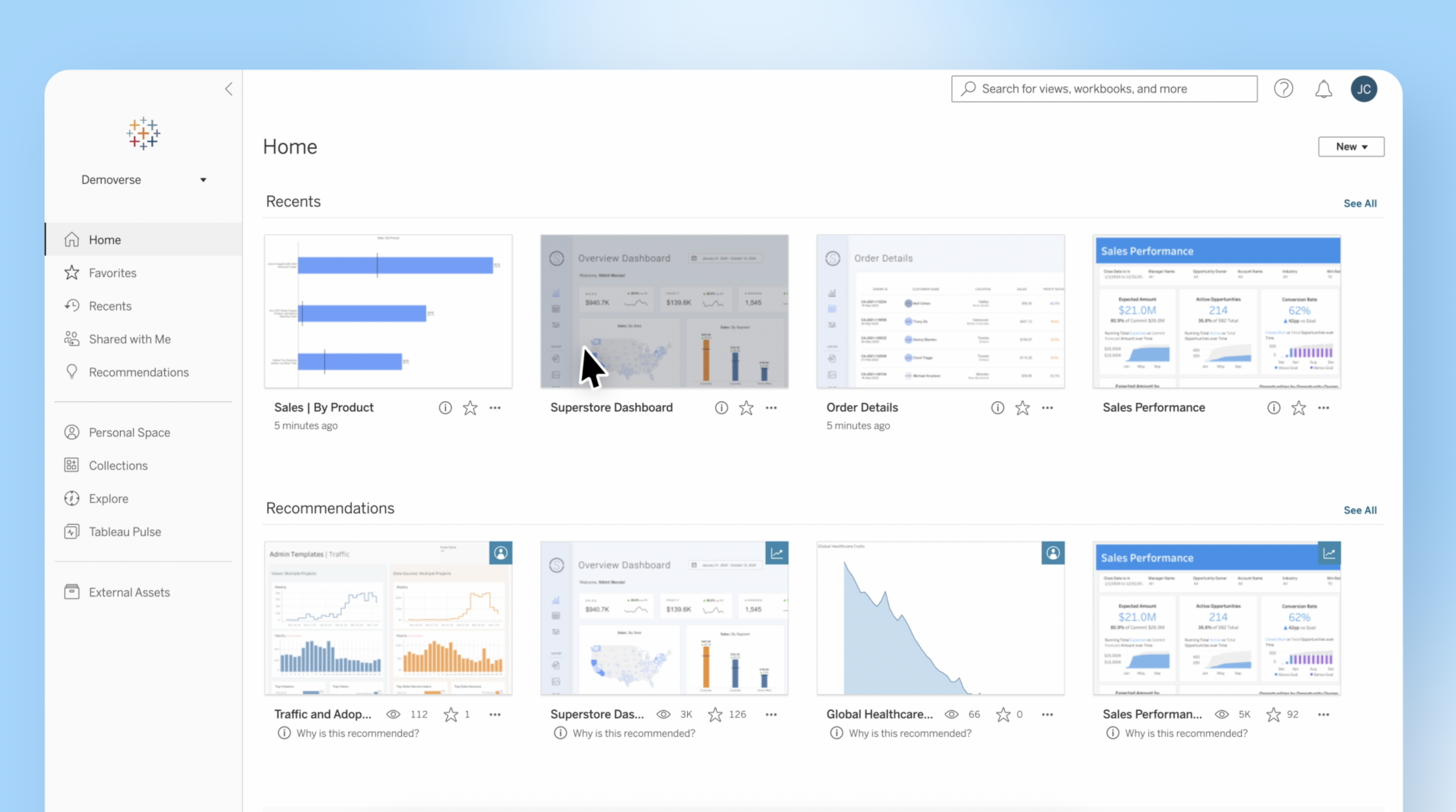Open details info icon for Order Details
Screen dimensions: 1456x812
(997, 407)
